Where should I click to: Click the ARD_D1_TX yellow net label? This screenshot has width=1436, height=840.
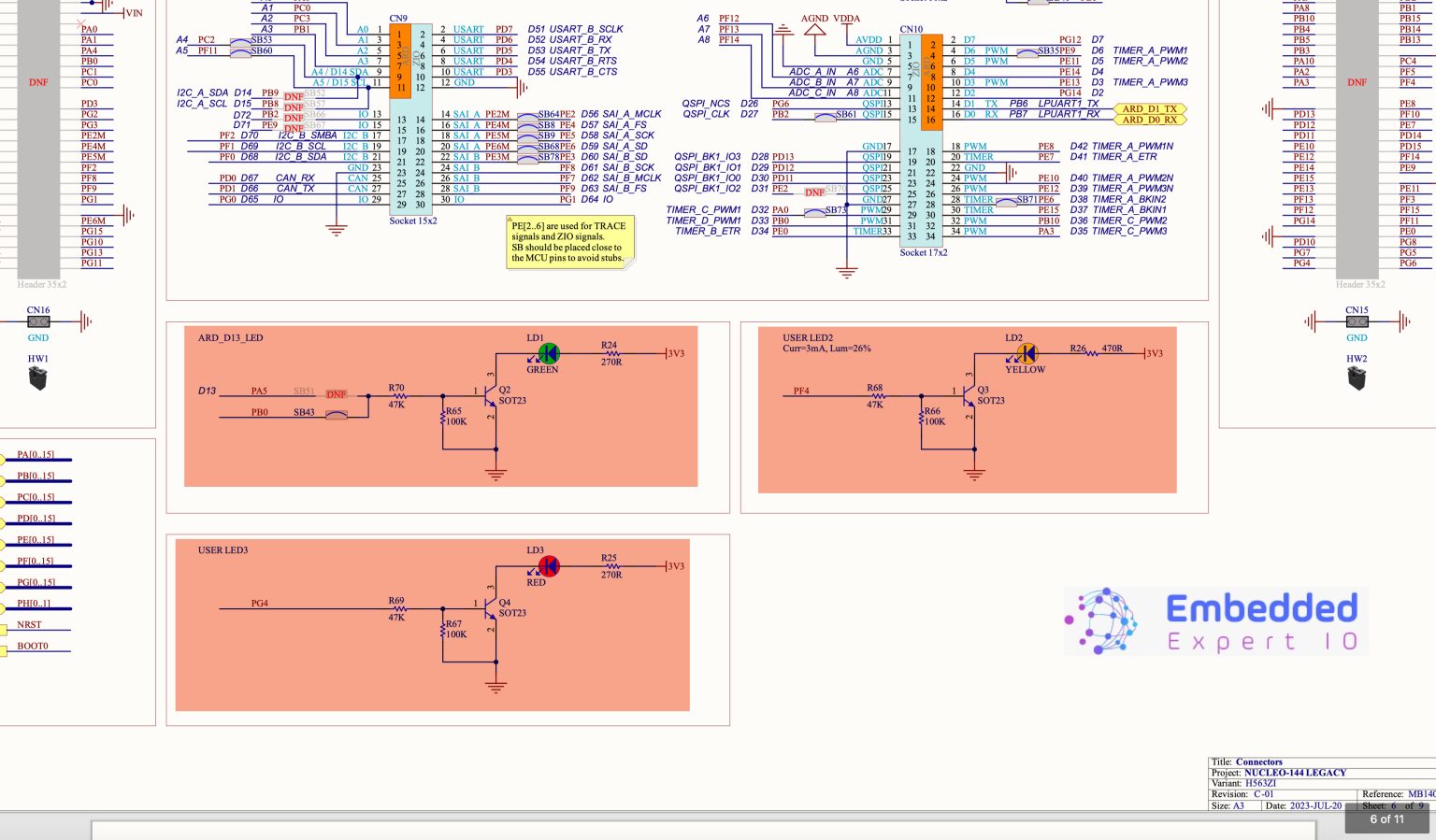point(1151,109)
